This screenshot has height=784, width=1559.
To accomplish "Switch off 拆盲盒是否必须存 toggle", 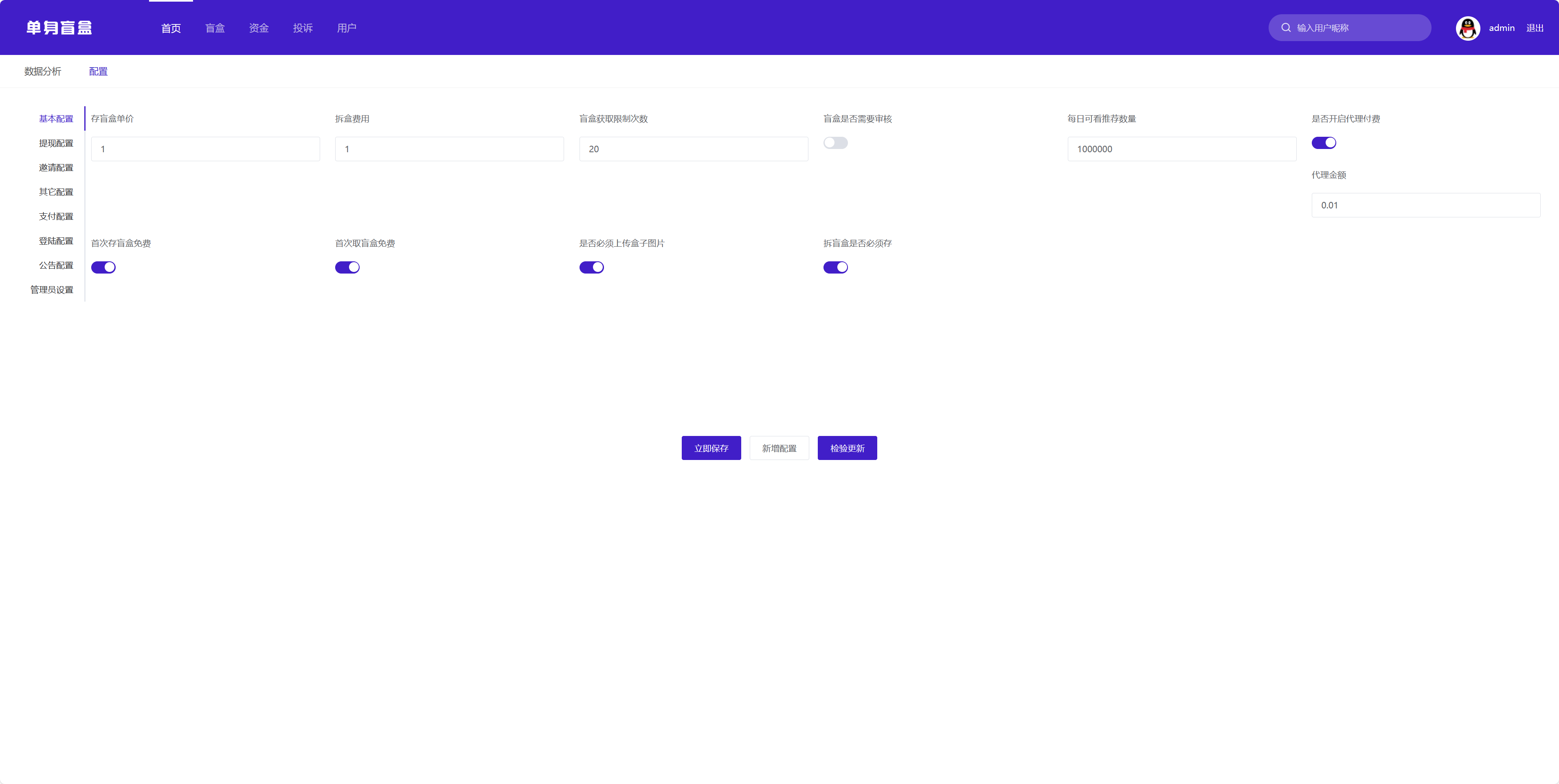I will point(835,267).
